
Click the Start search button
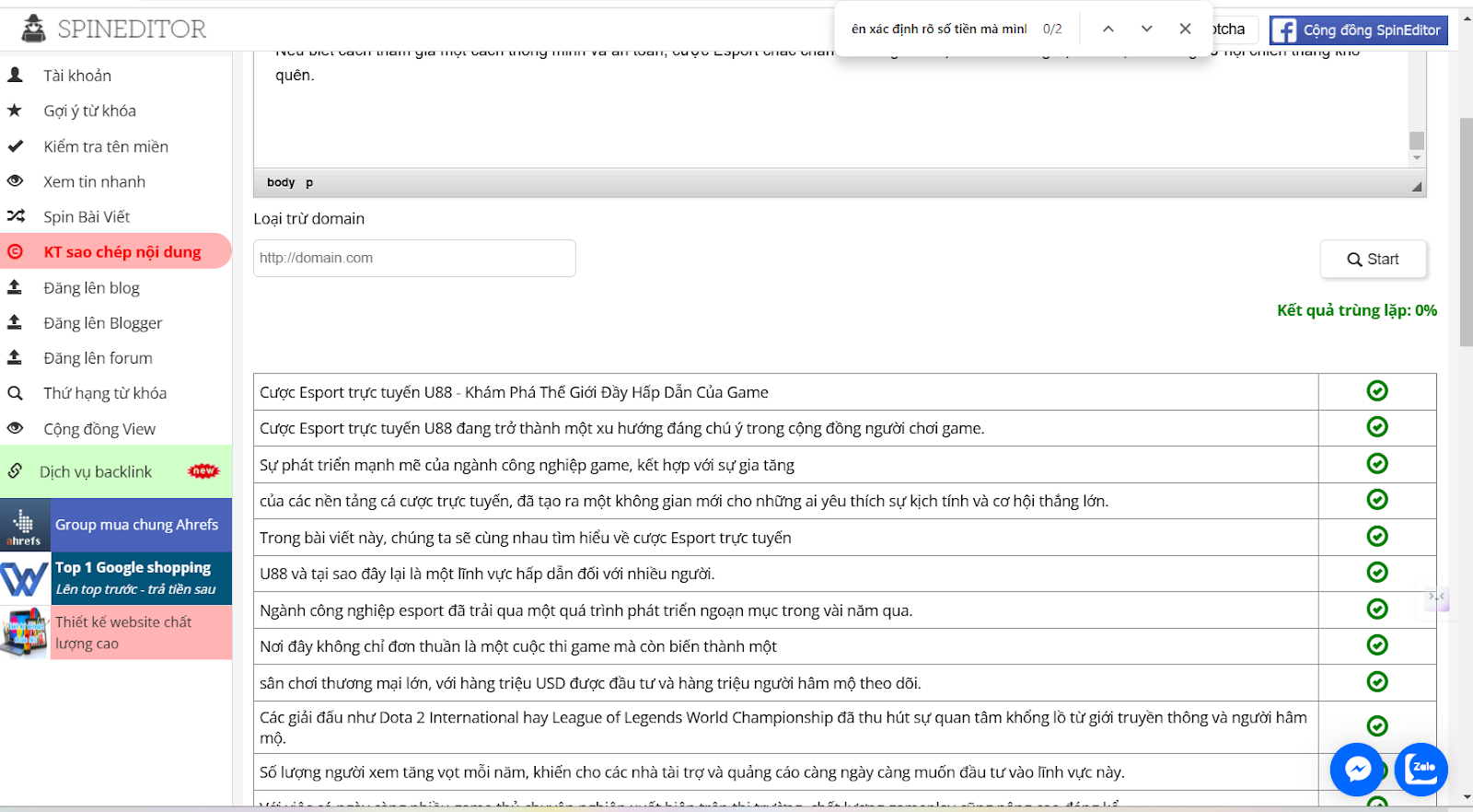(1373, 260)
